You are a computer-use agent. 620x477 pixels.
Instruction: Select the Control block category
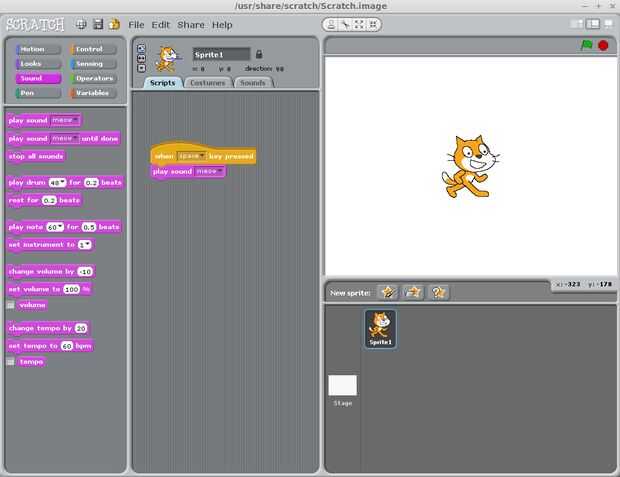[94, 49]
